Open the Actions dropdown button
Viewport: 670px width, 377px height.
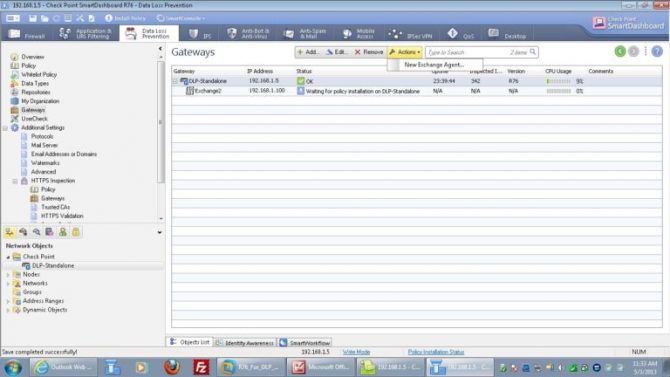click(x=405, y=52)
